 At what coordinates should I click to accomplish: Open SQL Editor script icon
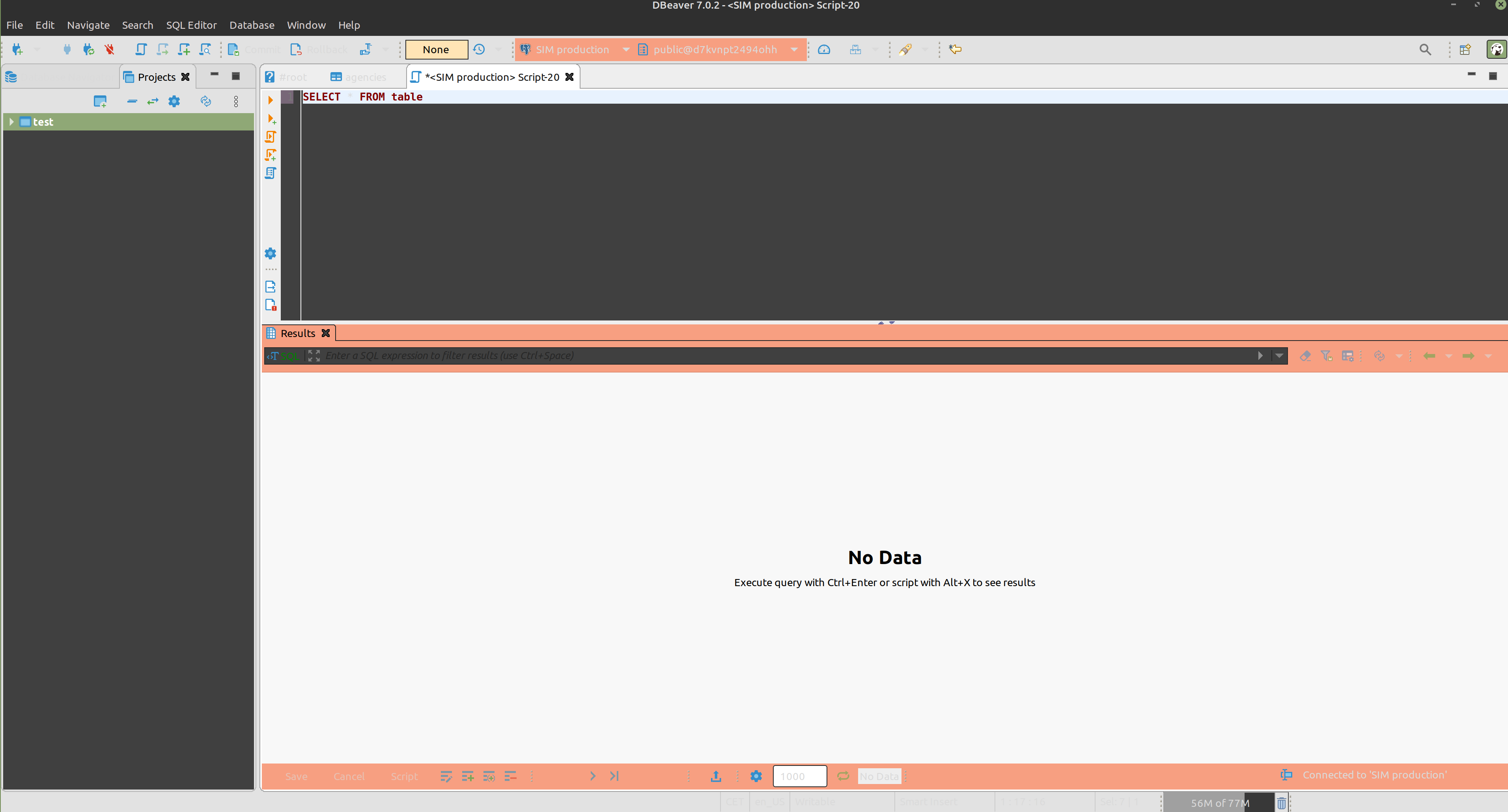141,50
